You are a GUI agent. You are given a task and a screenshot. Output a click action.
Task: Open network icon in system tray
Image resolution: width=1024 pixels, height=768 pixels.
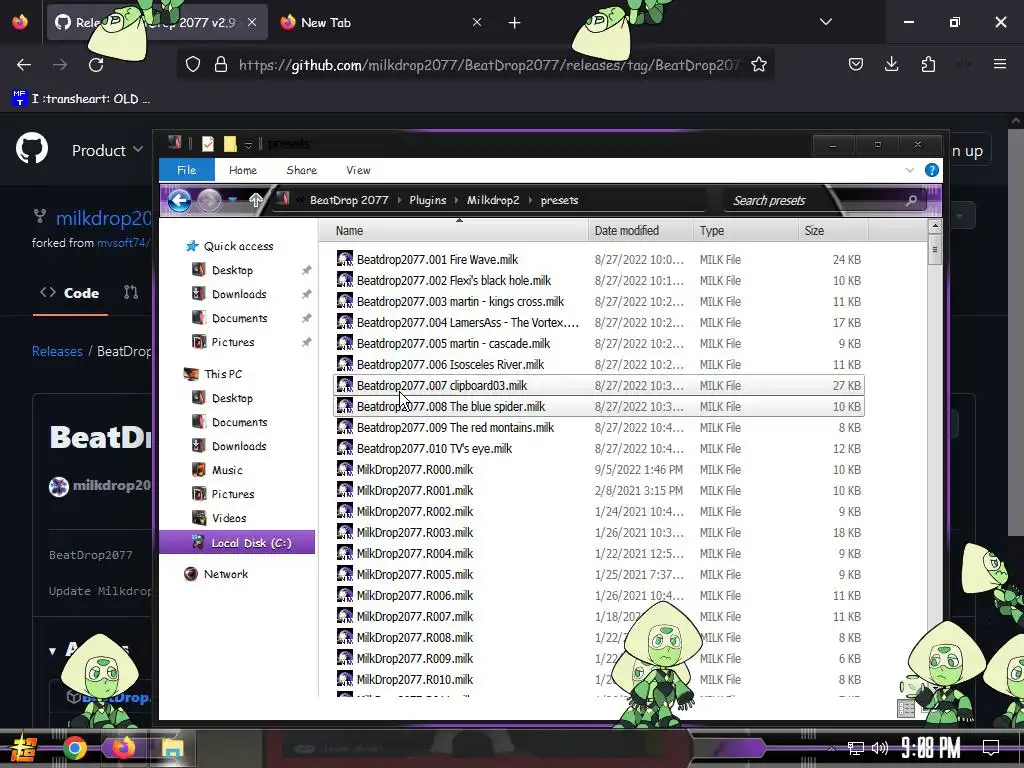click(855, 748)
